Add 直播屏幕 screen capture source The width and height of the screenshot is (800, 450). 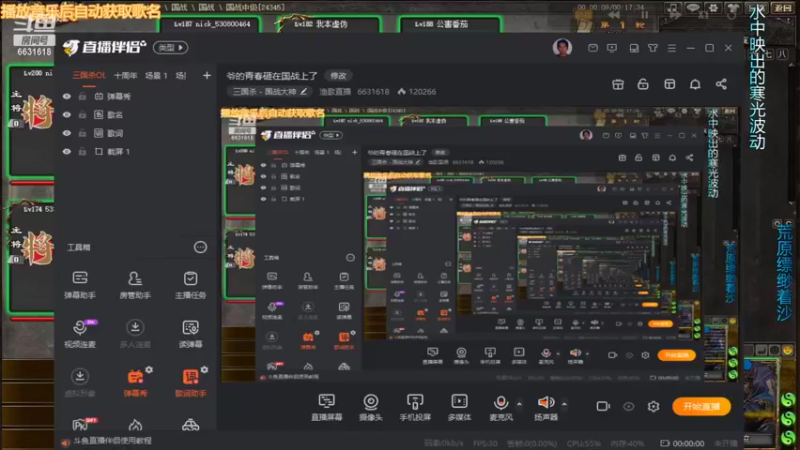point(327,407)
